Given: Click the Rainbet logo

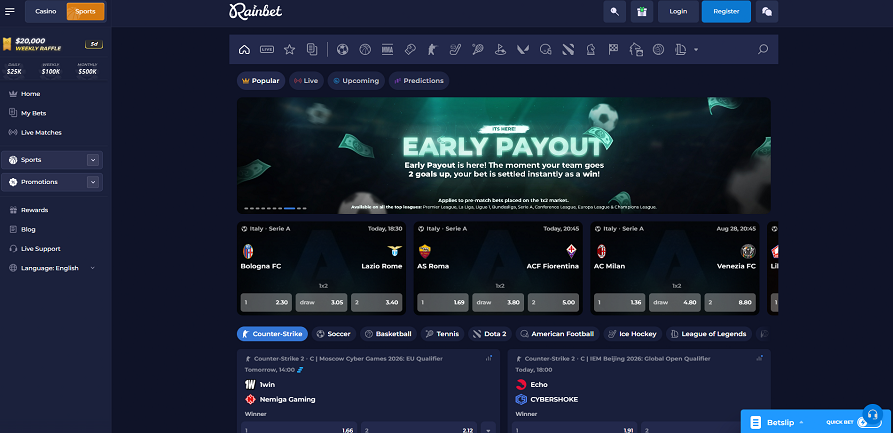Looking at the screenshot, I should [256, 11].
